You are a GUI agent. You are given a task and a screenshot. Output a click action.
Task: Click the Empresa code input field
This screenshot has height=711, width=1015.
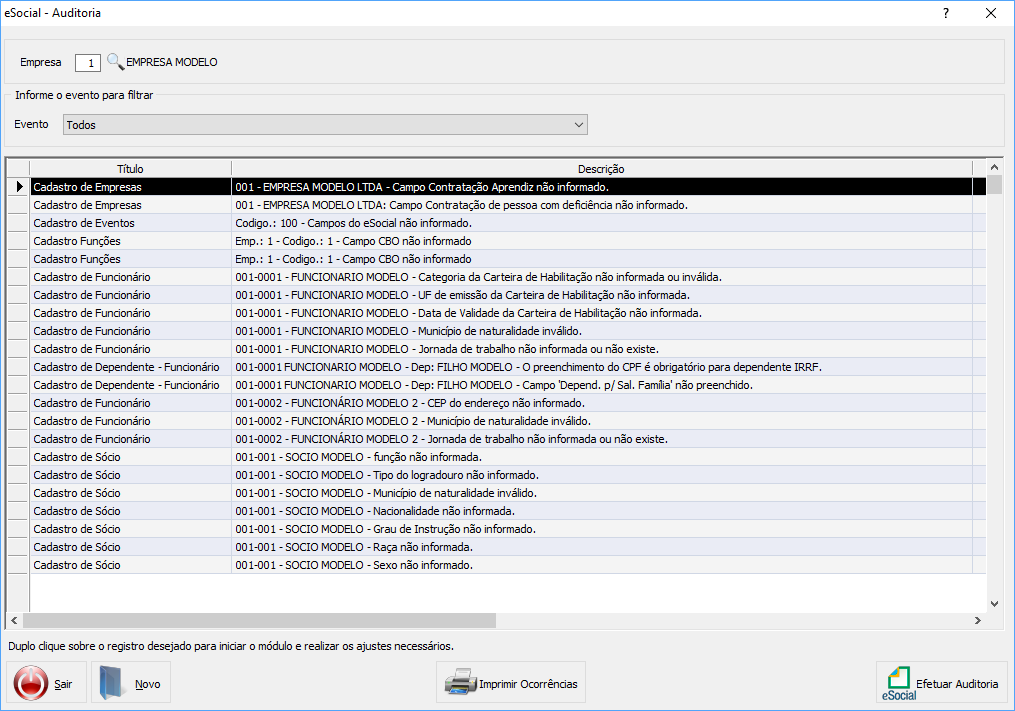(x=88, y=63)
